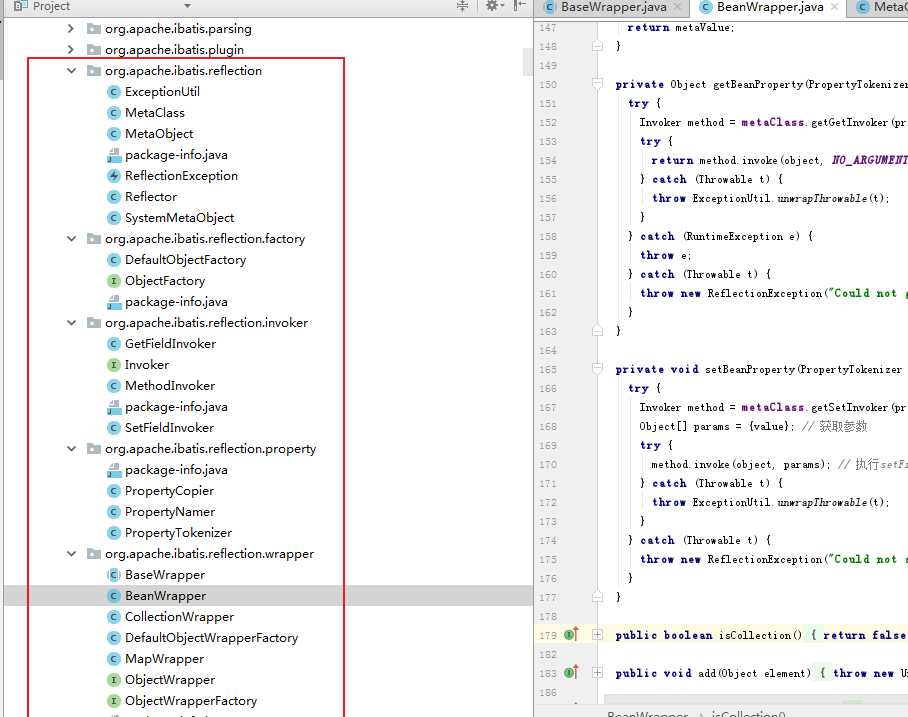Click line number 158 in gutter
This screenshot has width=908, height=717.
[x=548, y=236]
